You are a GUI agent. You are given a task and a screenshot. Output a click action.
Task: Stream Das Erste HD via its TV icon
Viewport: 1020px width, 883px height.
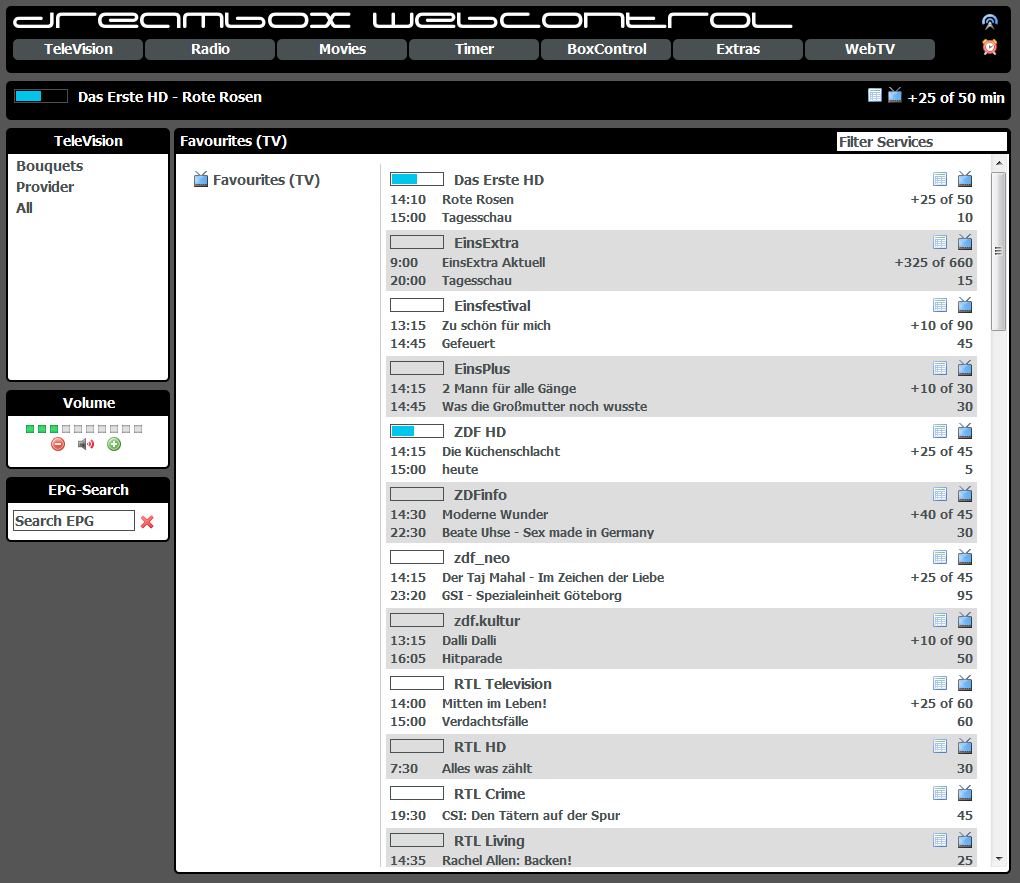point(965,178)
